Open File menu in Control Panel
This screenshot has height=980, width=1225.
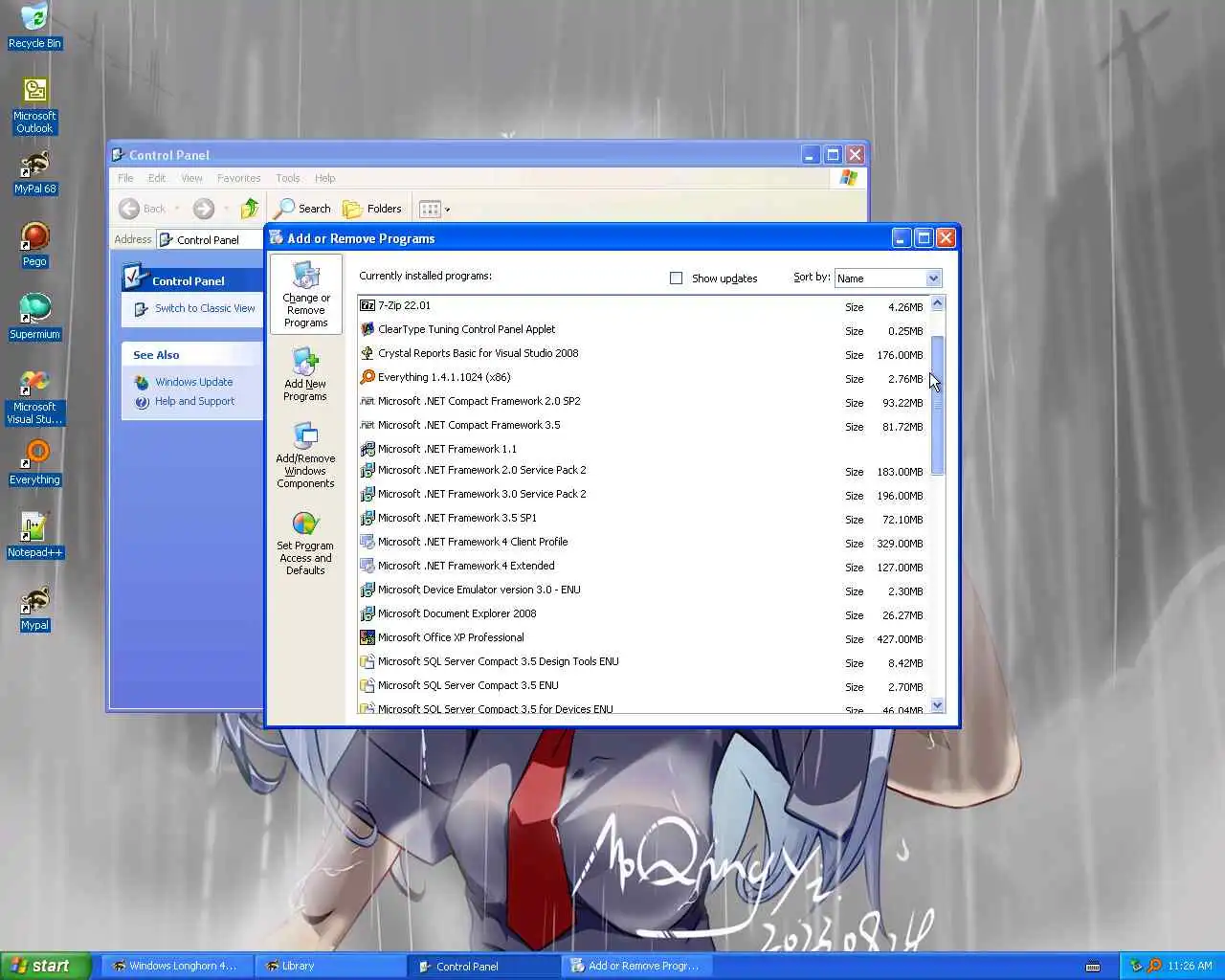point(125,178)
